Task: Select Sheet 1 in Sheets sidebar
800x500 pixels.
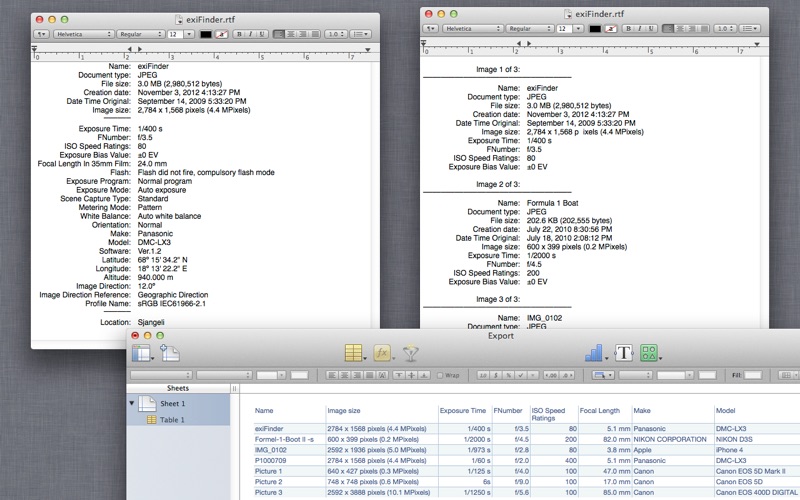Action: pyautogui.click(x=178, y=404)
